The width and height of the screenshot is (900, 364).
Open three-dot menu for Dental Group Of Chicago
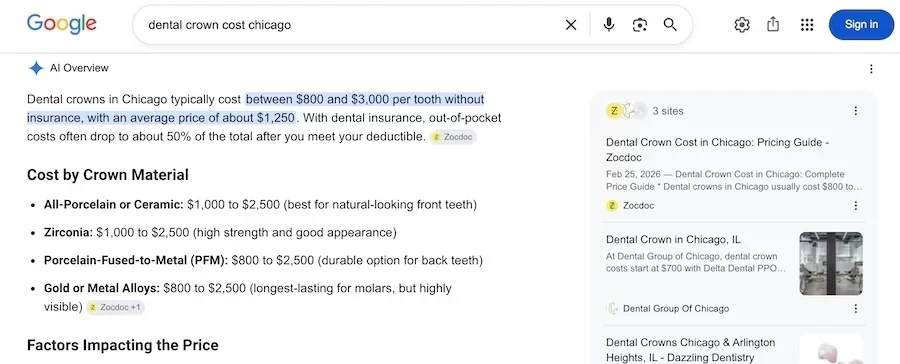tap(855, 309)
